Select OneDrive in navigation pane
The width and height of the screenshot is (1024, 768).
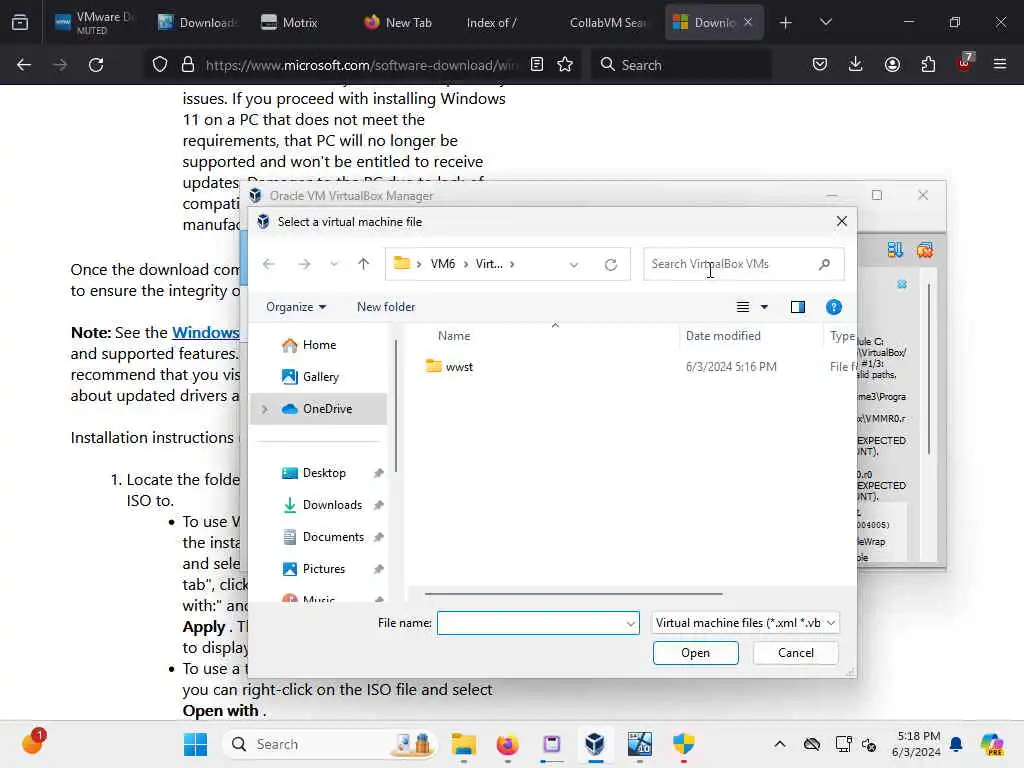(319, 409)
